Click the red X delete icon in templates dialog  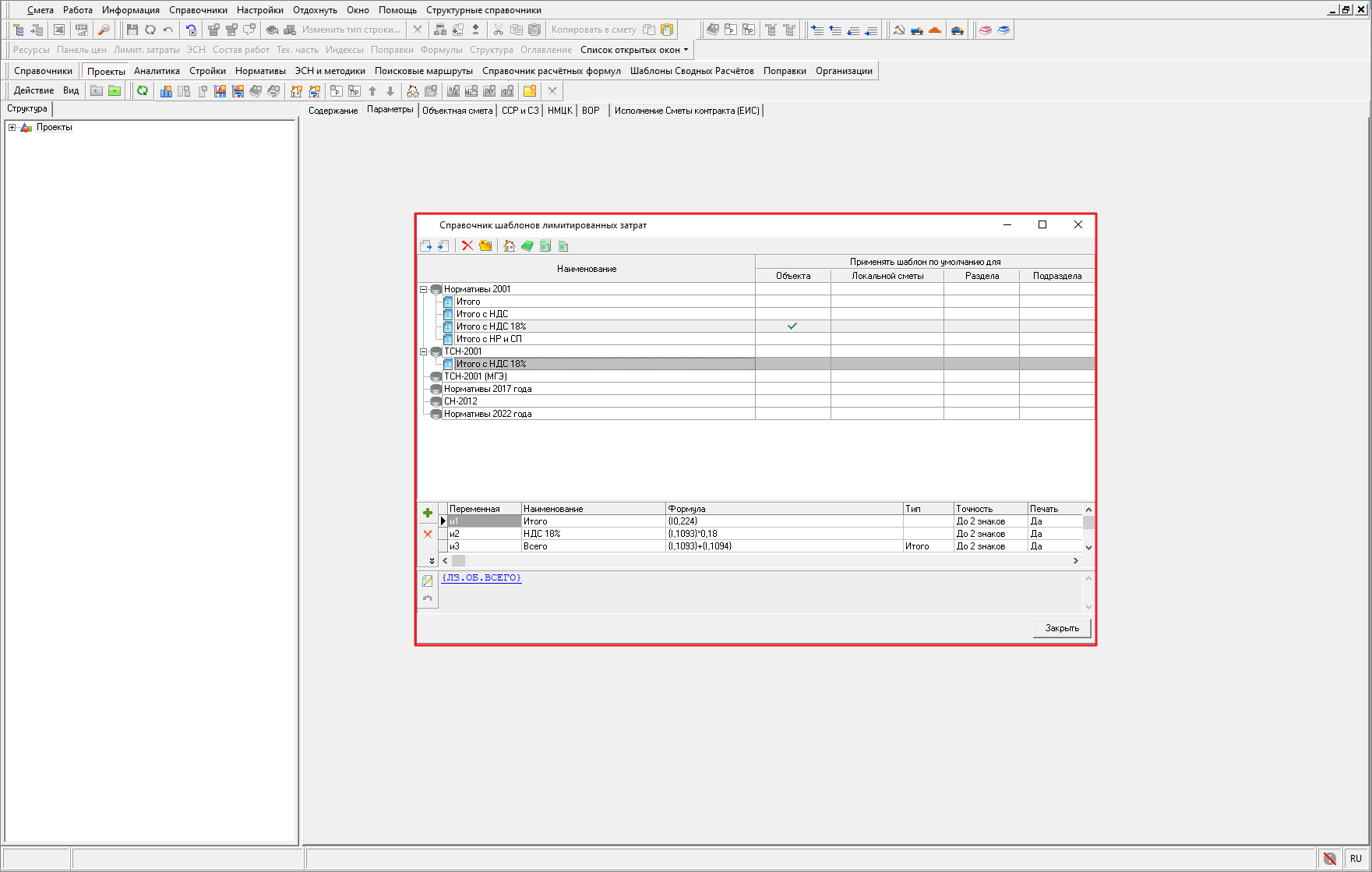coord(467,245)
